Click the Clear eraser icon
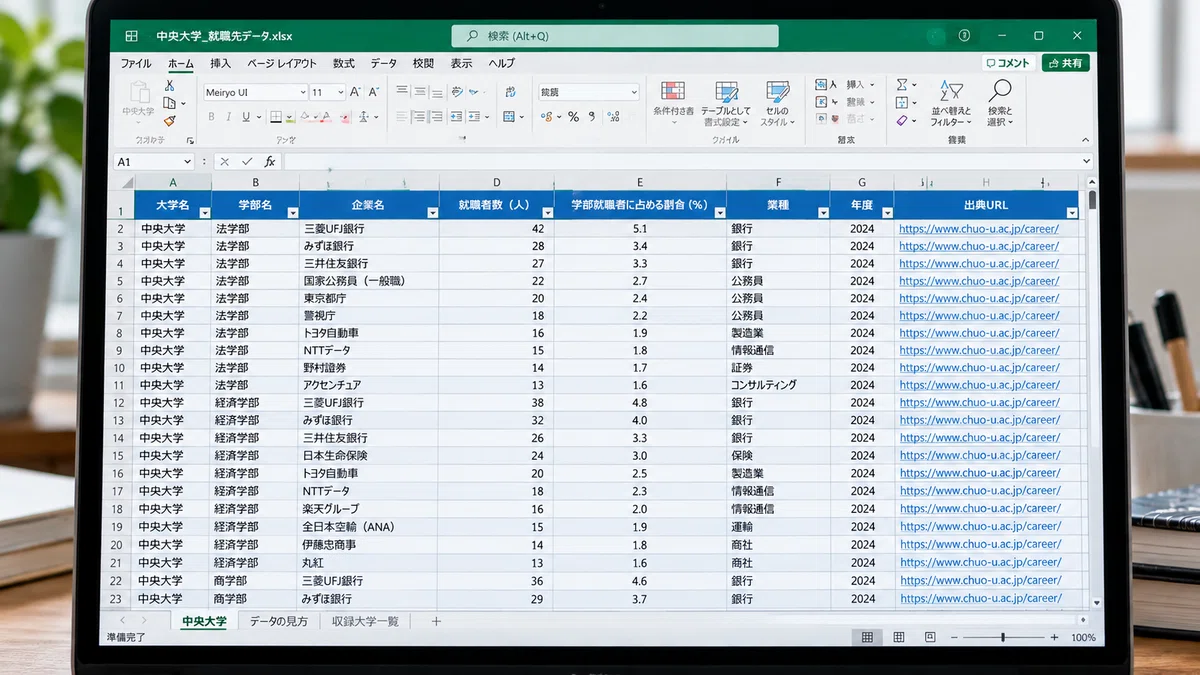 click(902, 120)
